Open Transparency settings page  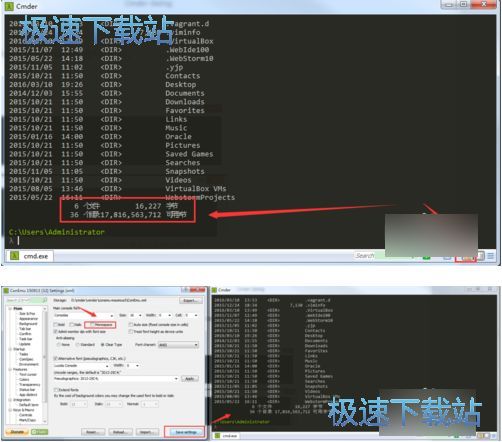pos(30,384)
